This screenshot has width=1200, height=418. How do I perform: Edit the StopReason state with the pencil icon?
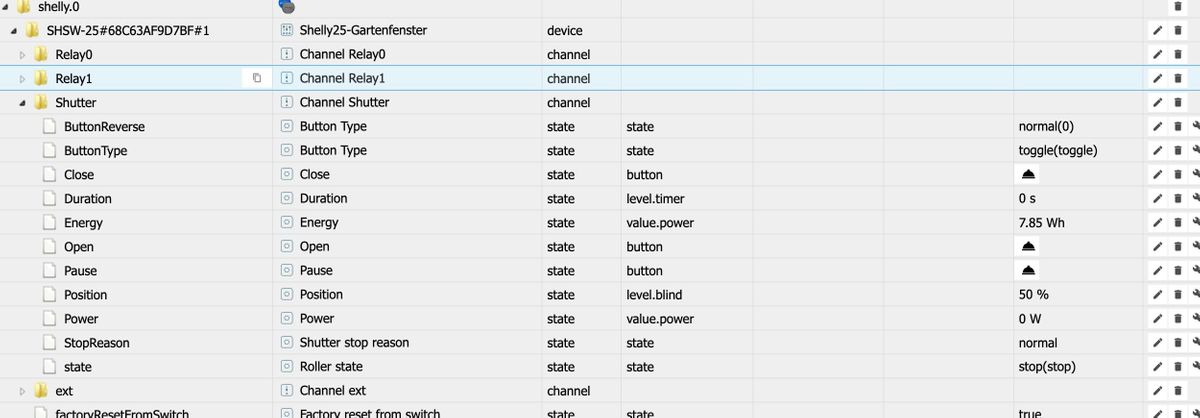tap(1157, 342)
